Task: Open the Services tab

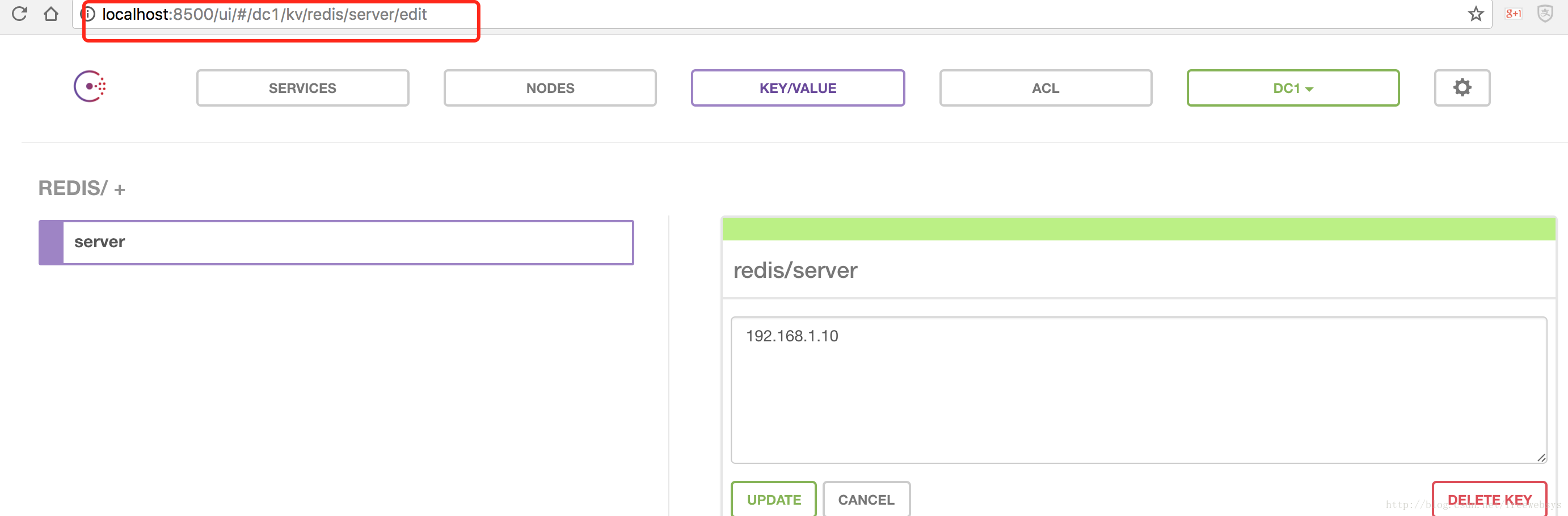Action: [x=302, y=88]
